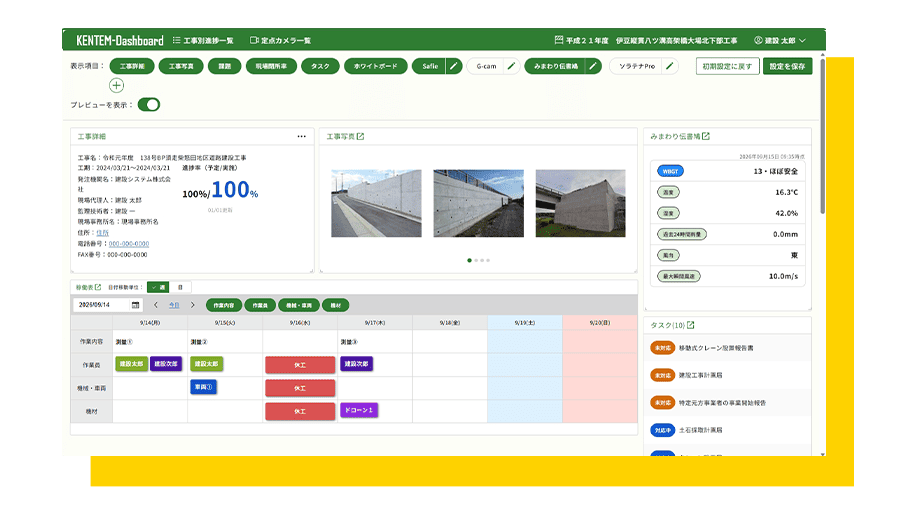
Task: Click green 建設太郎 chip on 9/14
Action: 131,364
